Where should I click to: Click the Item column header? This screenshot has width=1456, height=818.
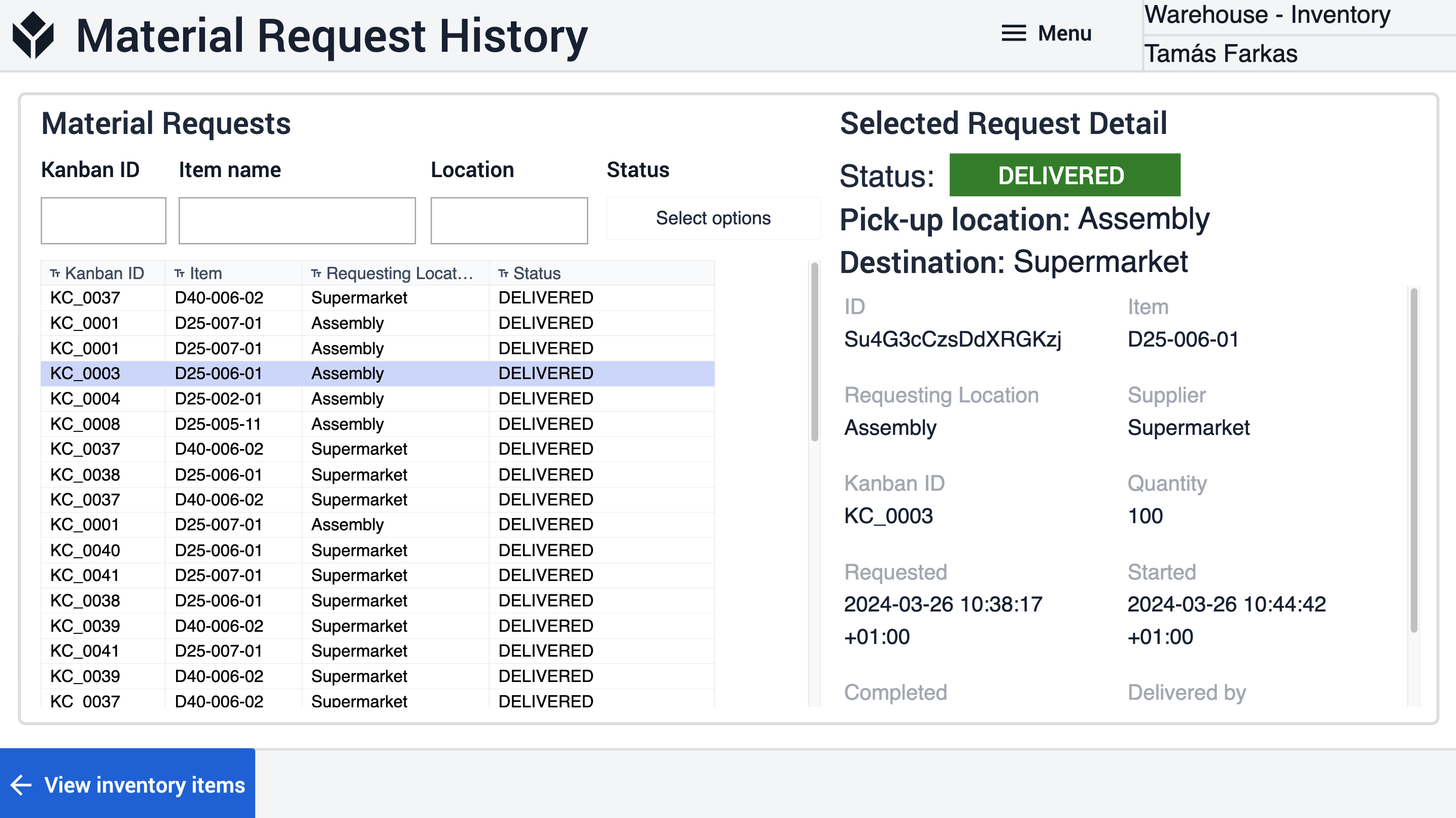(x=233, y=274)
